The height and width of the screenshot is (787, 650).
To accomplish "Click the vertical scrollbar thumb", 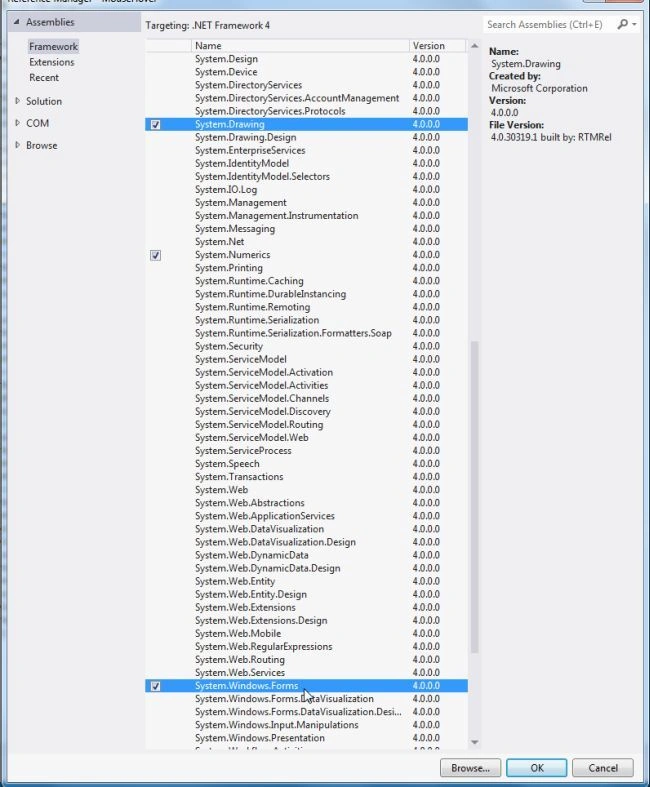I will pos(474,497).
